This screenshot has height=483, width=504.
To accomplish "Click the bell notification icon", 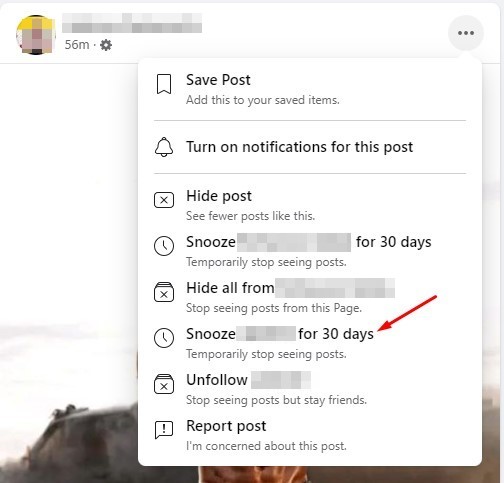I will point(164,147).
